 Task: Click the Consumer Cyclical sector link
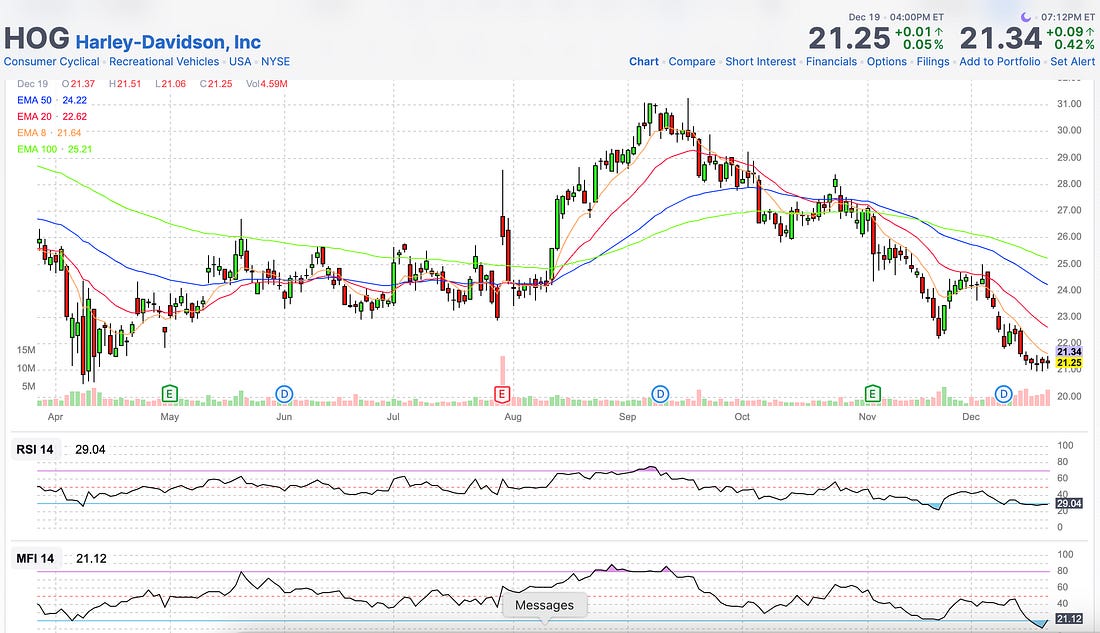point(51,62)
